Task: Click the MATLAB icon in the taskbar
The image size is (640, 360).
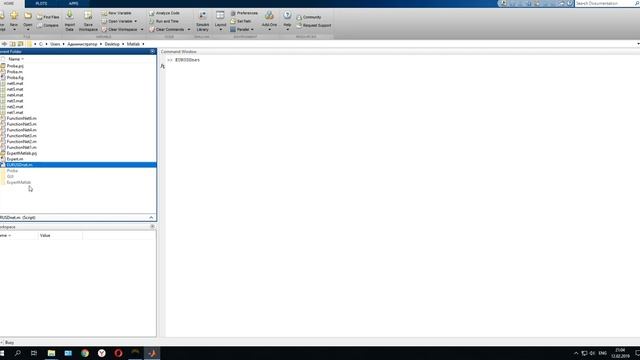Action: (152, 353)
